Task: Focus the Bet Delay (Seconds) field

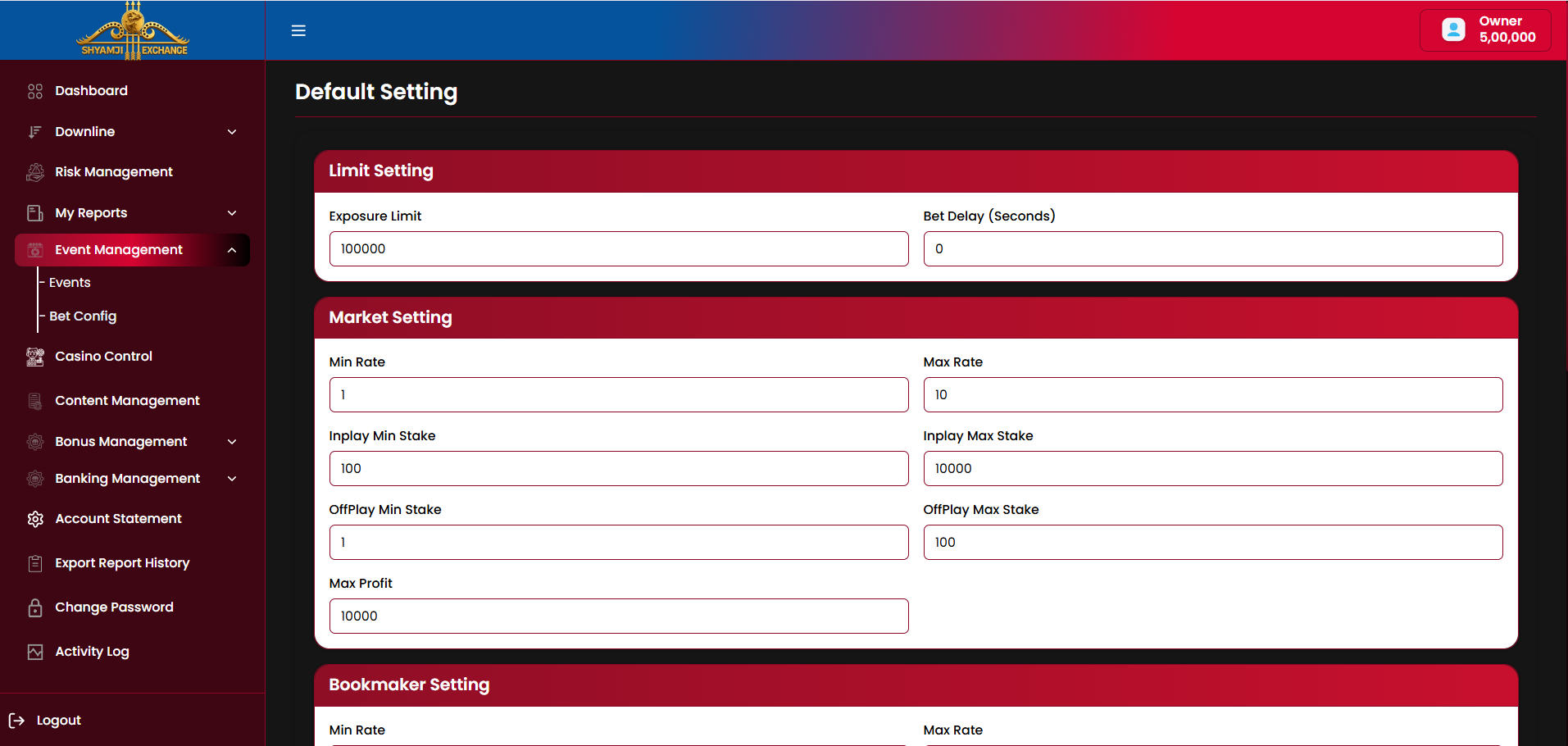Action: point(1213,248)
